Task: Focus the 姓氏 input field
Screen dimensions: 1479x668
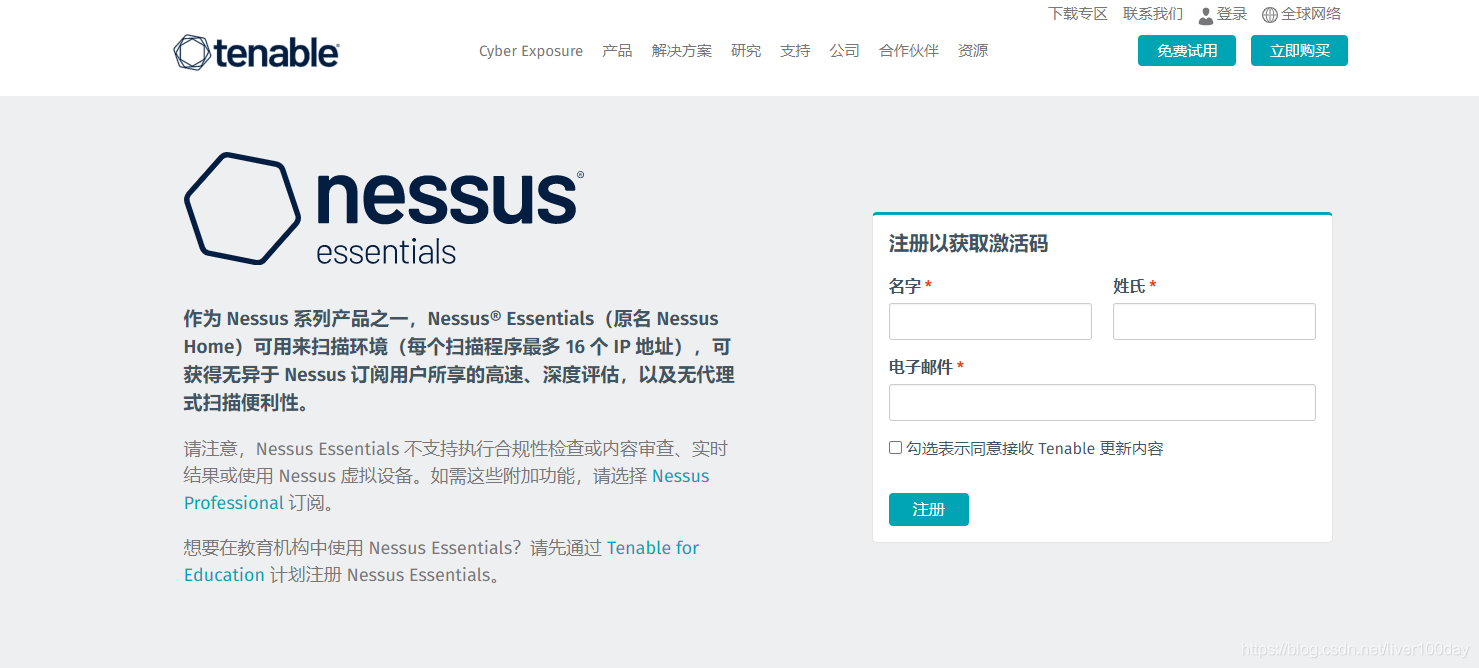Action: (1214, 322)
